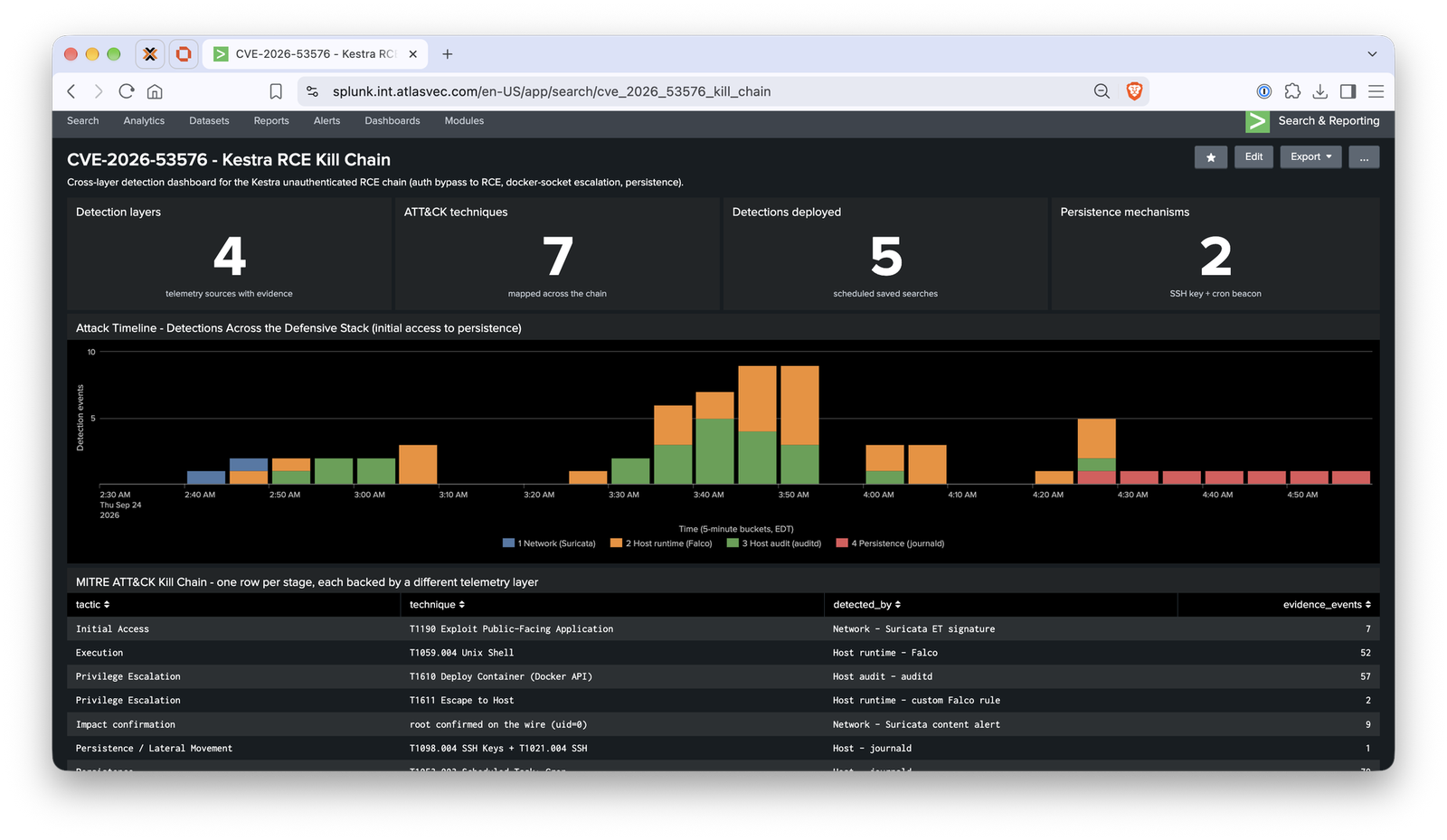This screenshot has width=1447, height=840.
Task: Open the extensions puzzle icon
Action: click(1292, 91)
